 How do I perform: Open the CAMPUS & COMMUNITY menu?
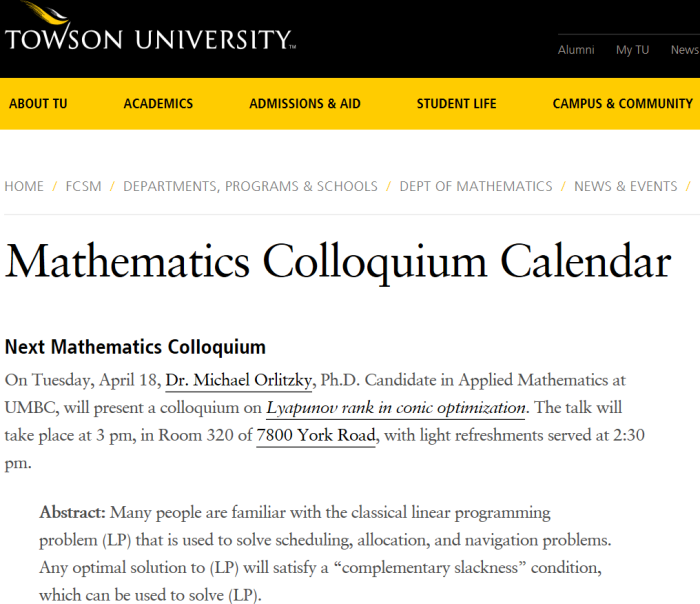coord(622,104)
